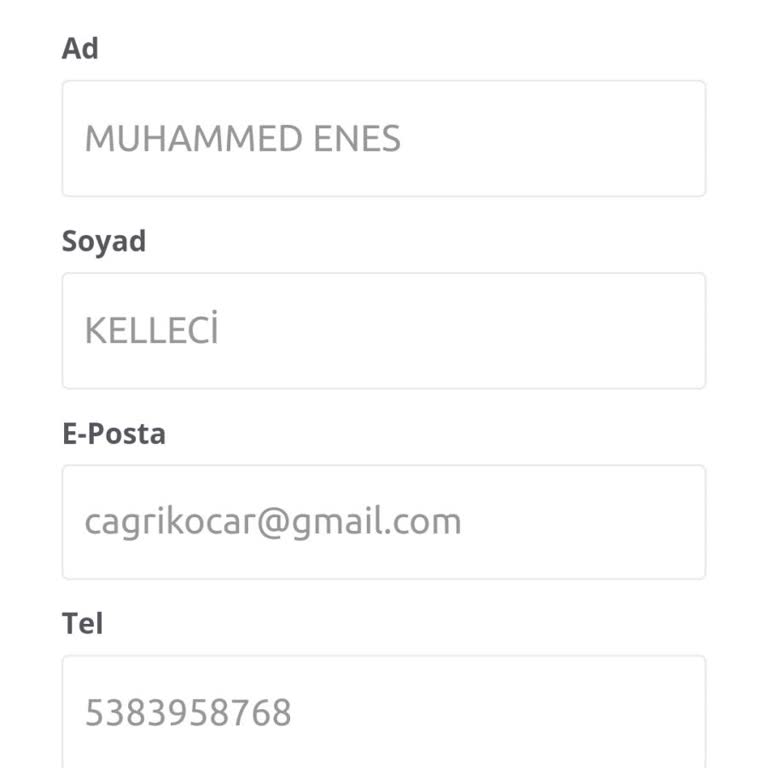
Task: Select the E-Posta input field
Action: [384, 522]
